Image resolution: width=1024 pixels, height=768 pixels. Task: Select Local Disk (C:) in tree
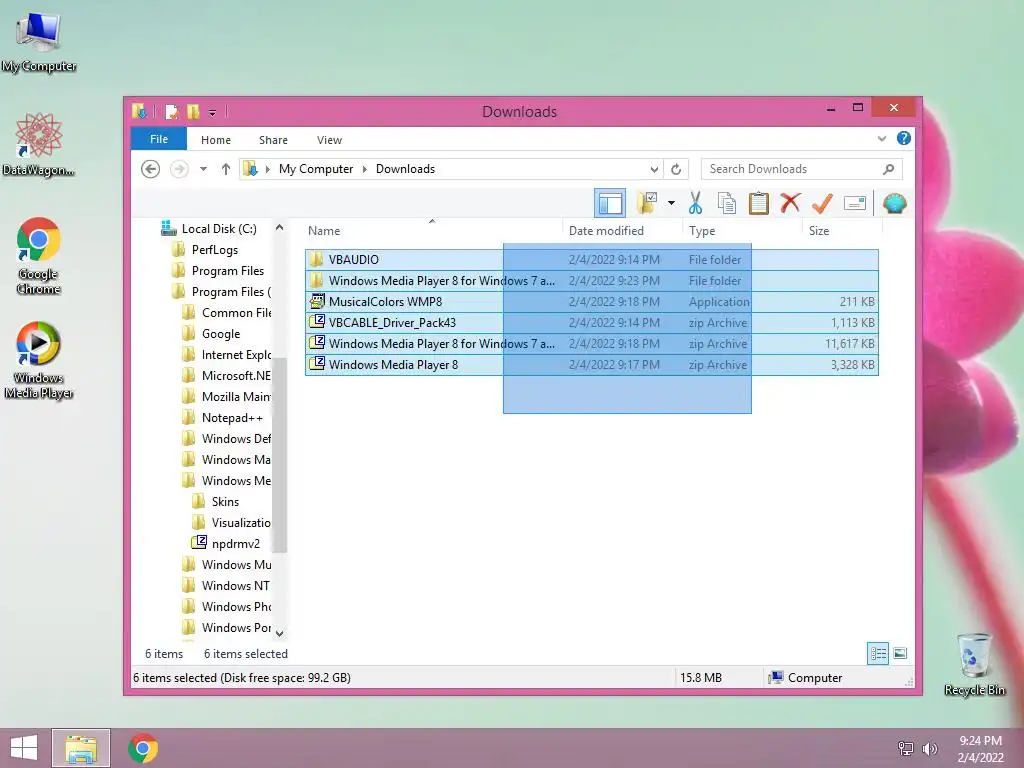pyautogui.click(x=209, y=229)
